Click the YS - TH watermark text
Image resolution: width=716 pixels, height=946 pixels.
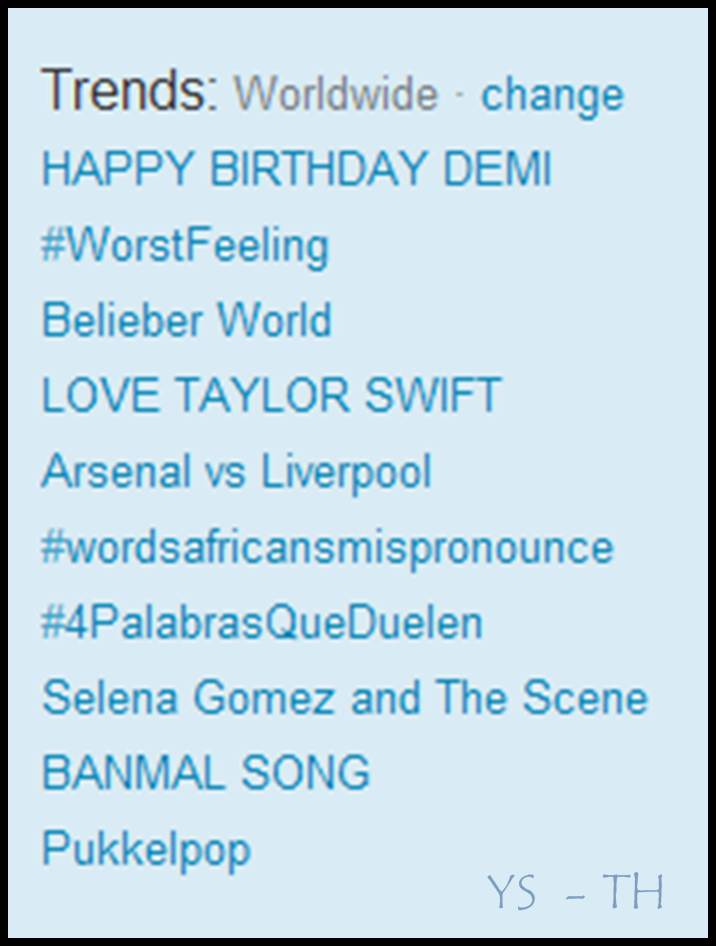(576, 891)
